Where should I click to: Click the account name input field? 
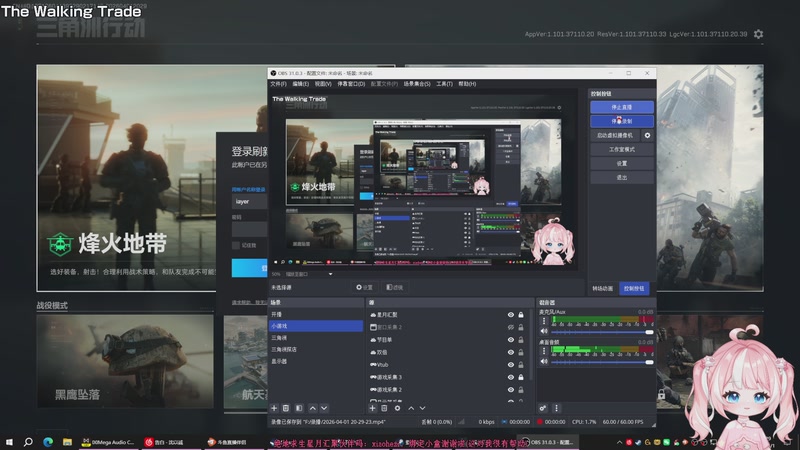coord(249,202)
